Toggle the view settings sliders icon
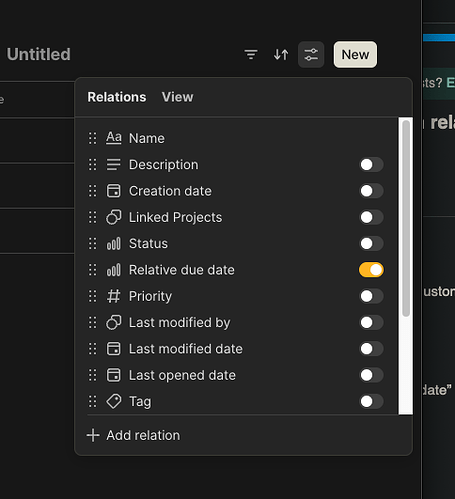The width and height of the screenshot is (455, 499). [311, 55]
